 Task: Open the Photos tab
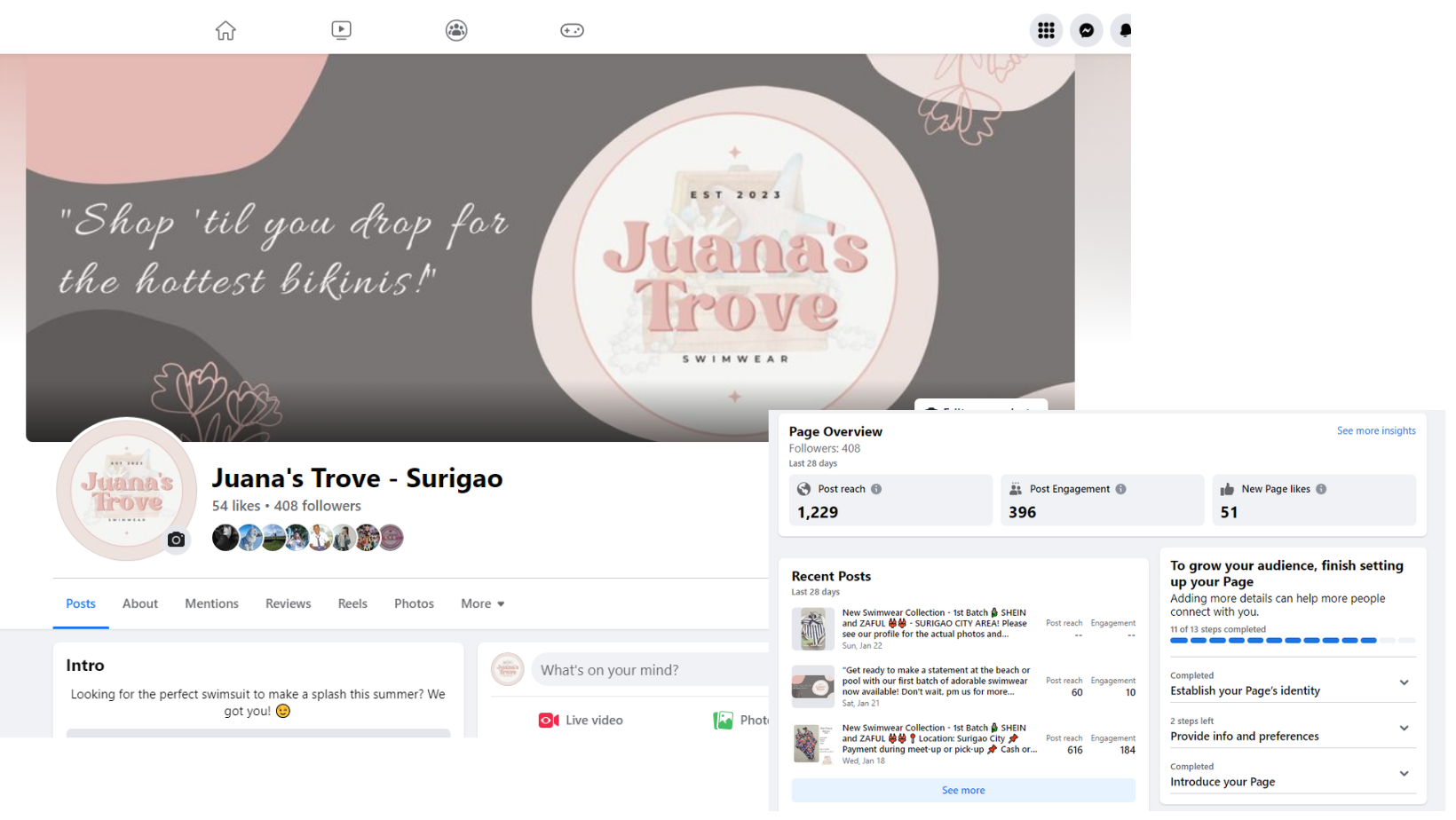coord(415,603)
